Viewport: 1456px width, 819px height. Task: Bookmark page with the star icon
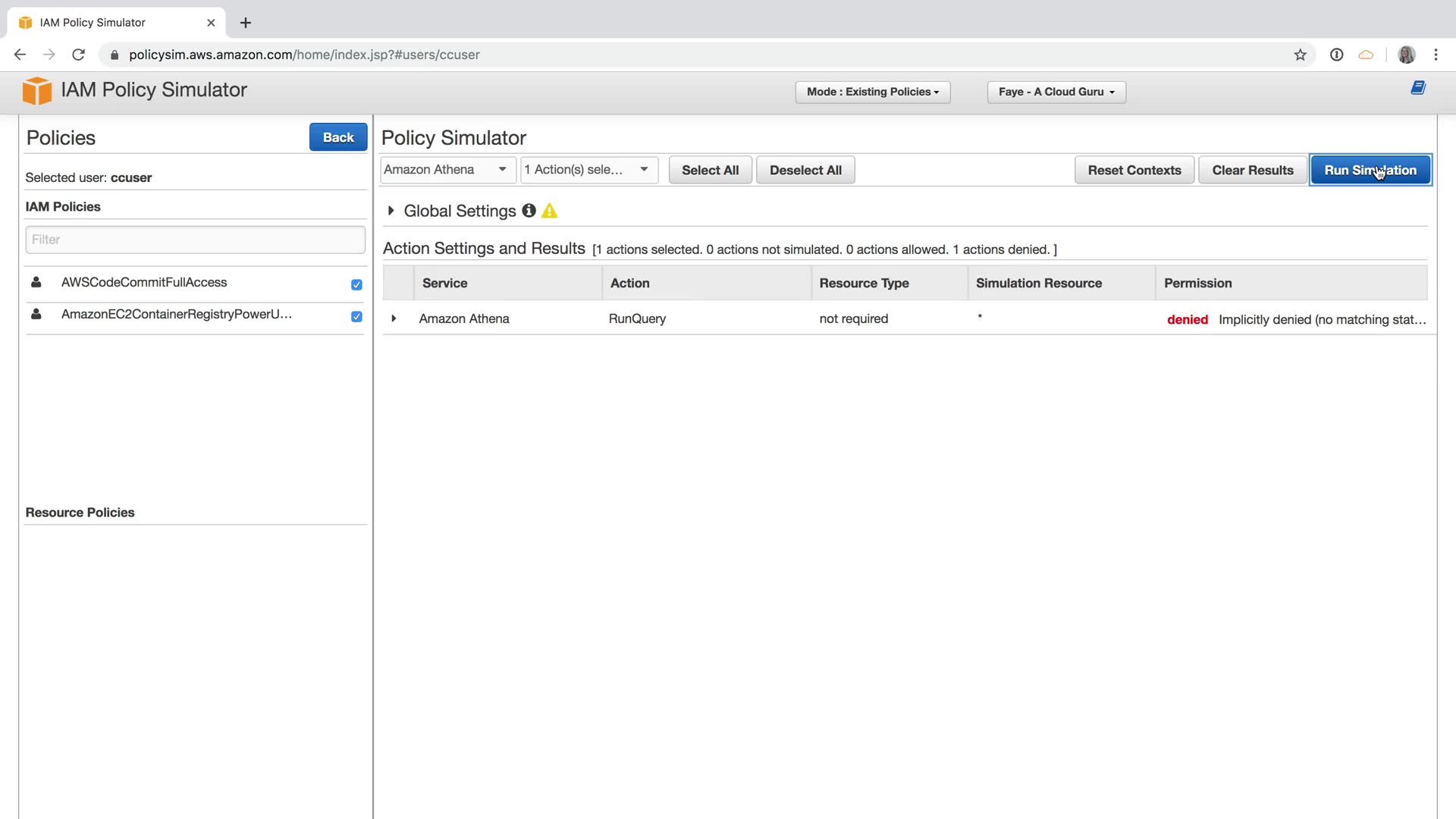[1300, 55]
